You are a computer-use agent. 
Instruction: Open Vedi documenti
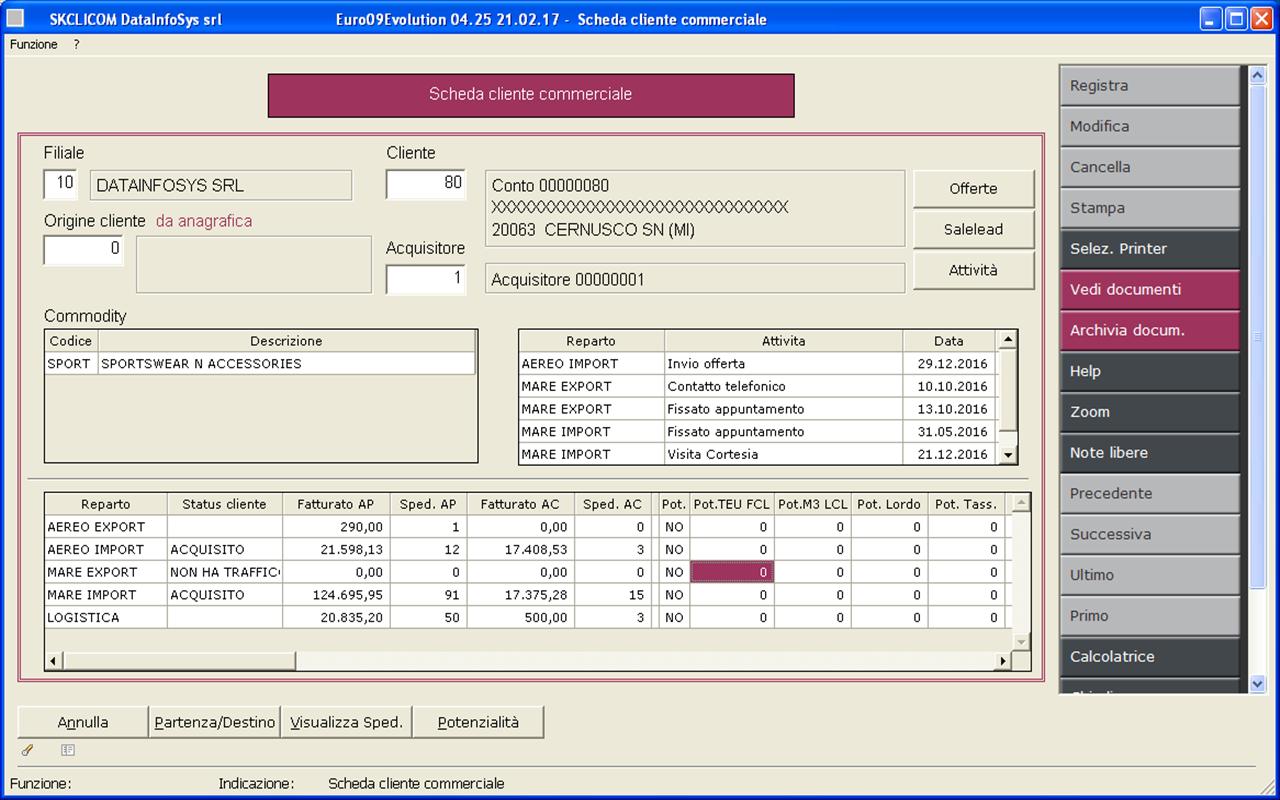(x=1150, y=290)
